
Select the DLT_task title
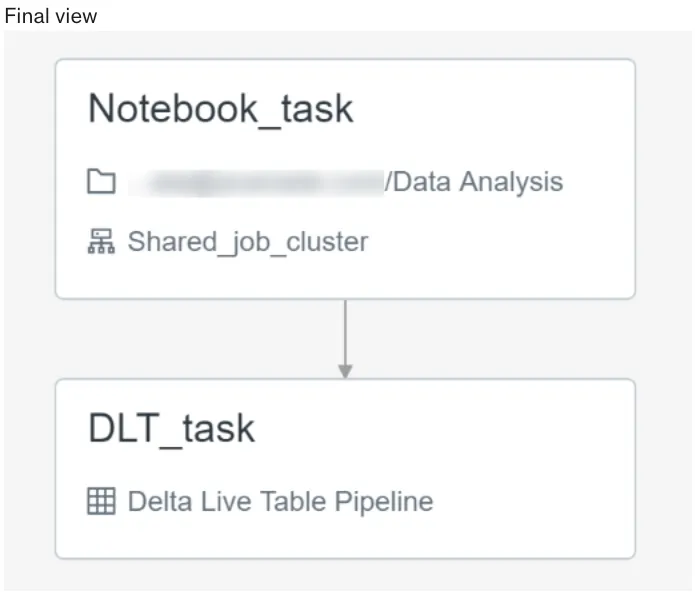coord(172,429)
